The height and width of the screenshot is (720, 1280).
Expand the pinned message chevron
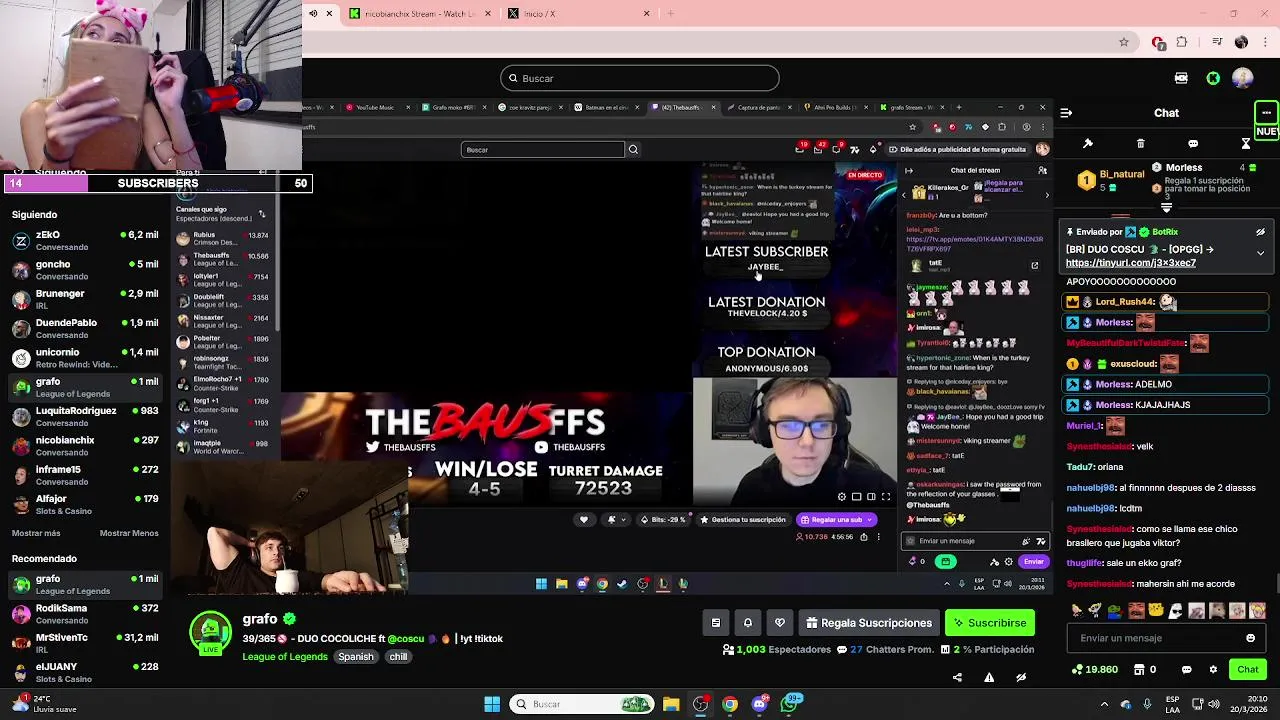(1260, 253)
